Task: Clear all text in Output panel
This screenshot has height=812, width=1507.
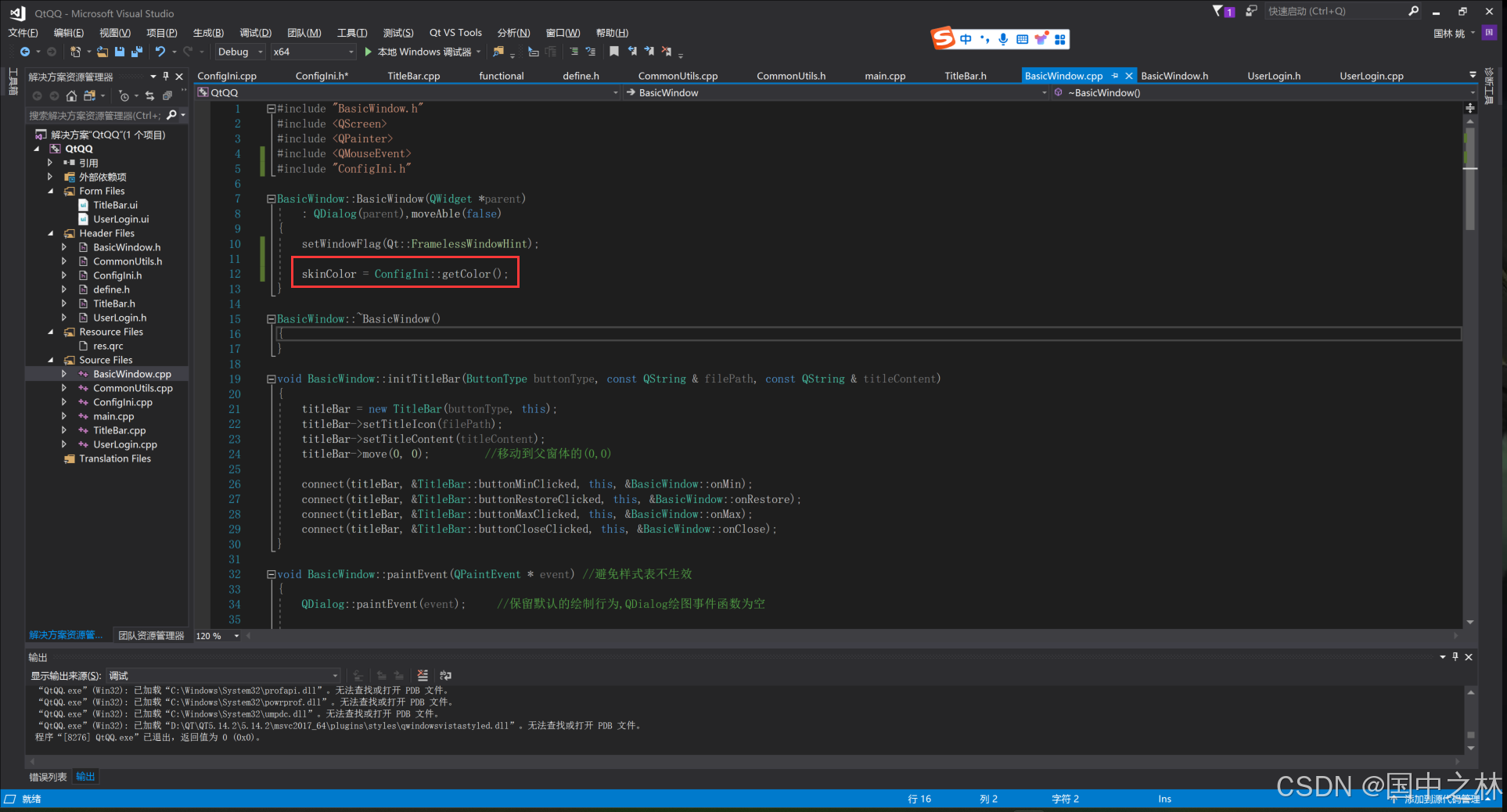Action: [423, 675]
